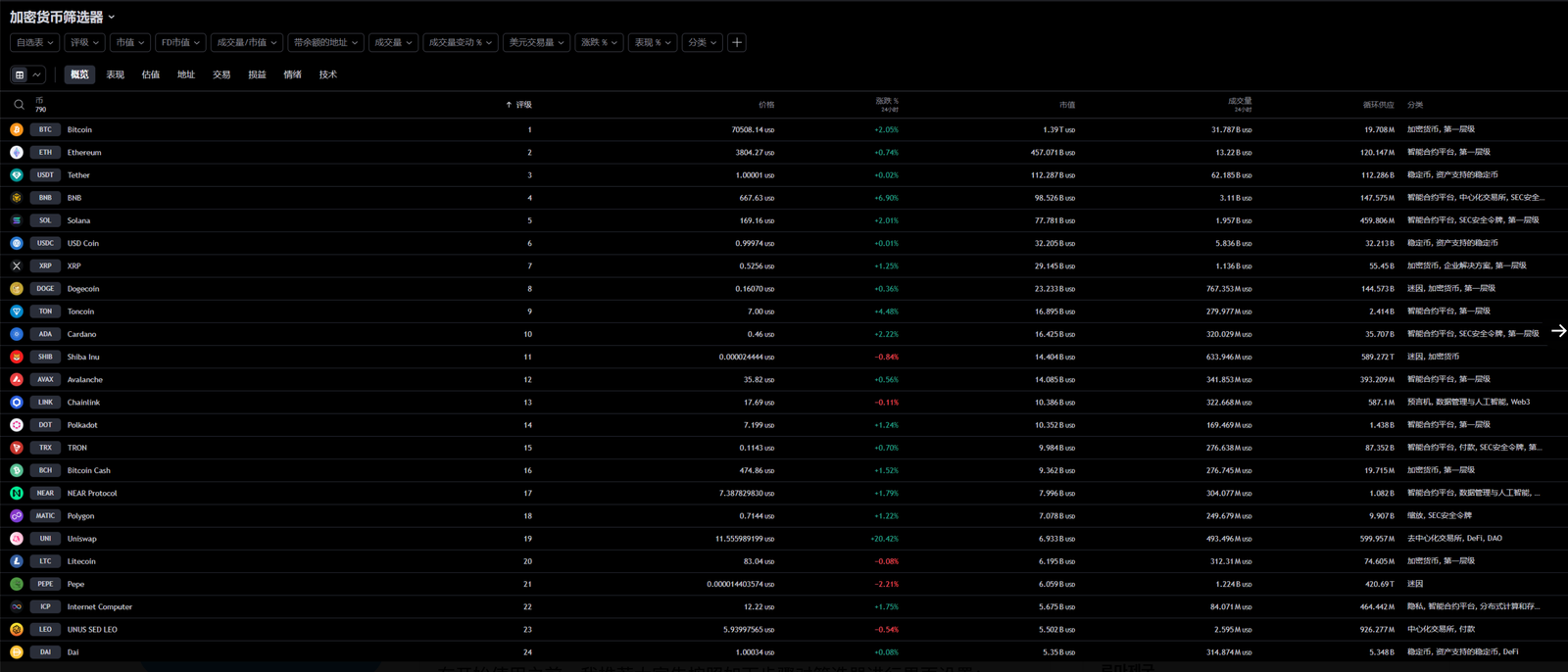This screenshot has width=1568, height=672.
Task: Select the 地址 tab
Action: pyautogui.click(x=186, y=74)
